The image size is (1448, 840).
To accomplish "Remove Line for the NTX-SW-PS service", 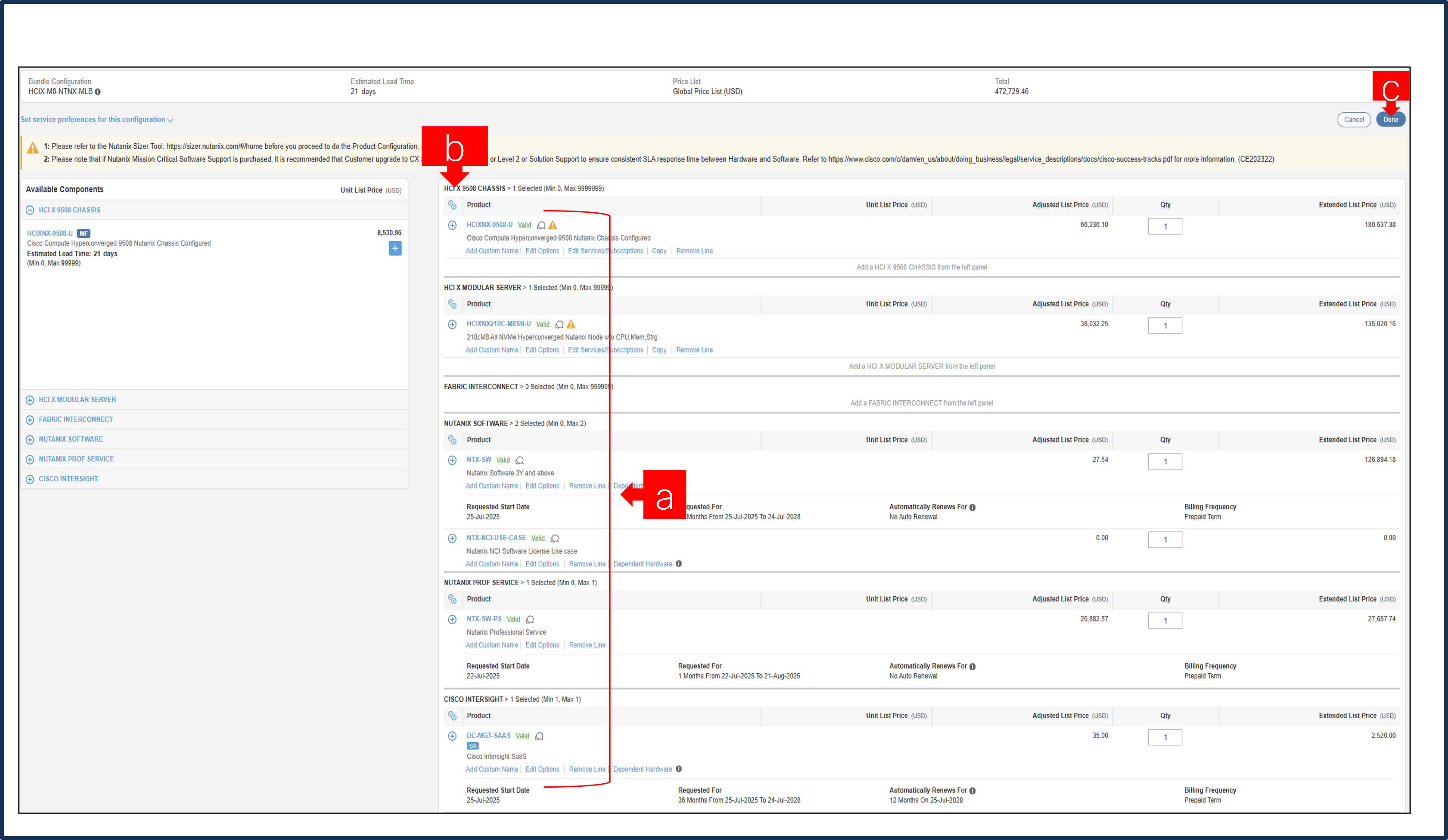I will 587,645.
